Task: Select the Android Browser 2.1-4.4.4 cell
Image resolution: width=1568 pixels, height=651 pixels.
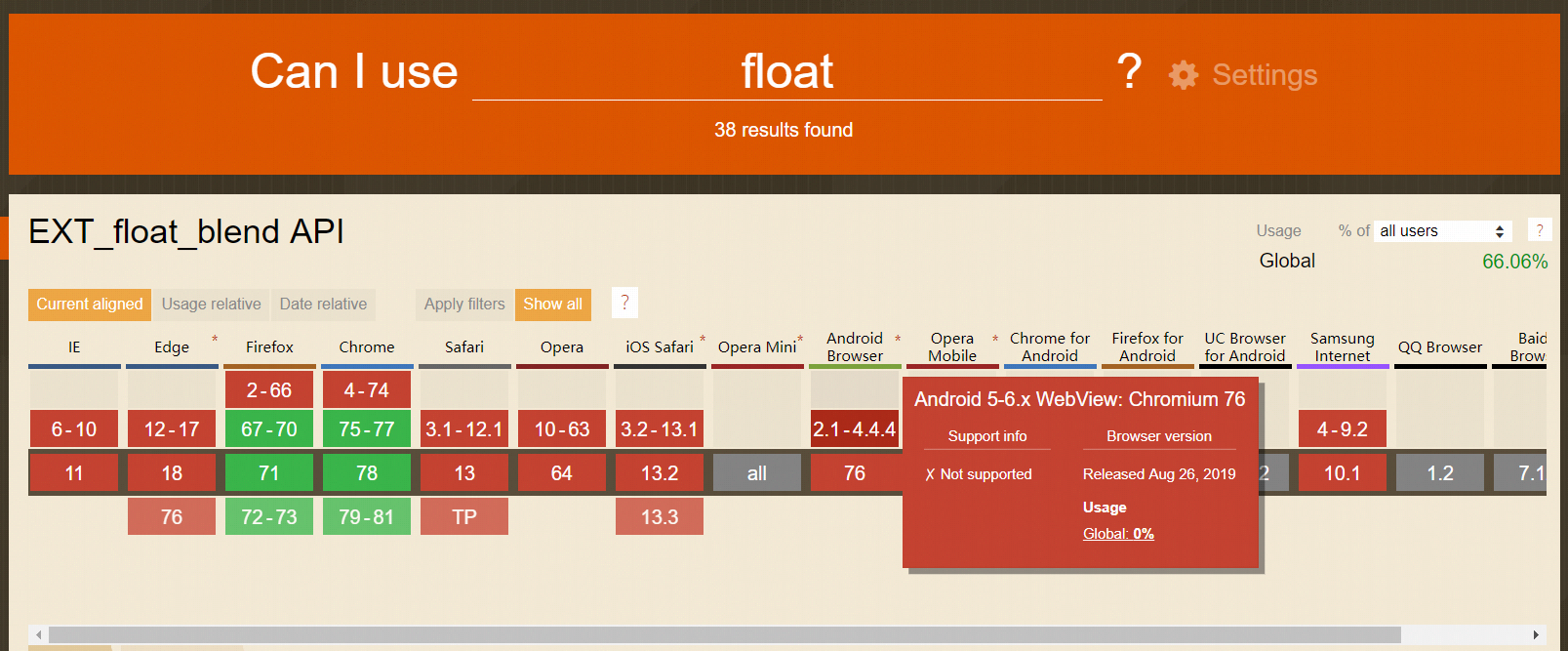Action: [855, 429]
